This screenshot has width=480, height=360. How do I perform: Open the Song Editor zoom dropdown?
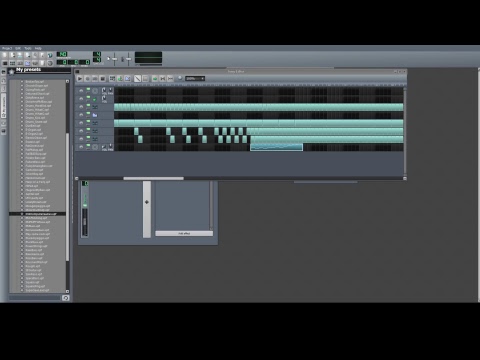tap(195, 79)
